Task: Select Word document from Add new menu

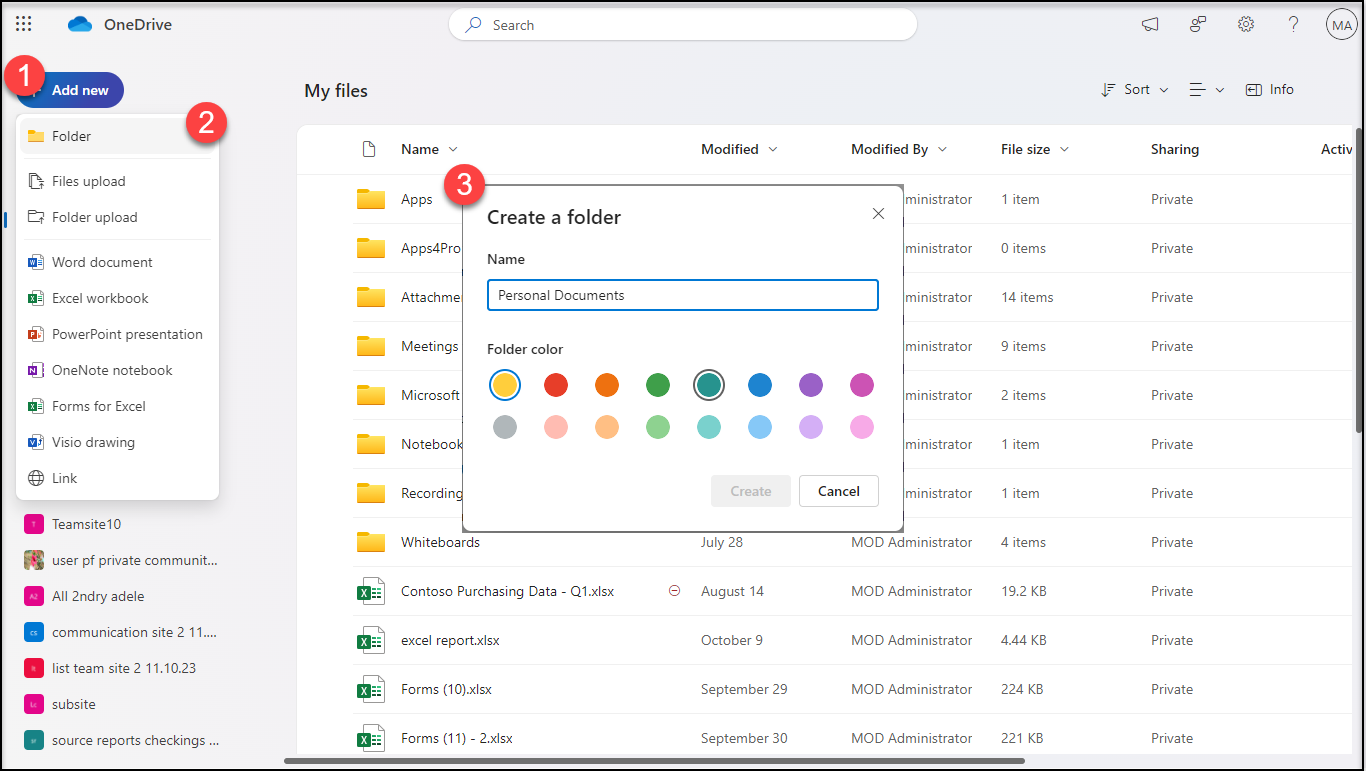Action: tap(102, 262)
